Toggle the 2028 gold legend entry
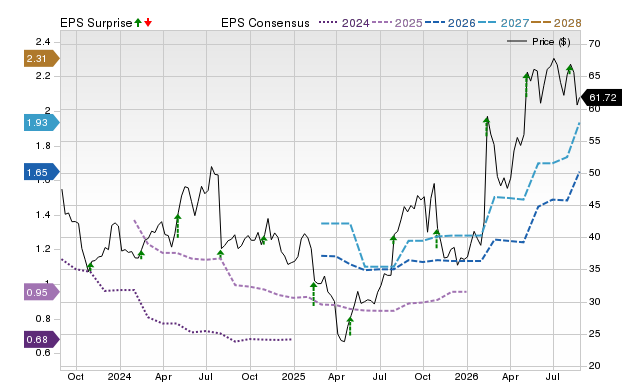Screen dimensions: 640x382 pos(556,23)
